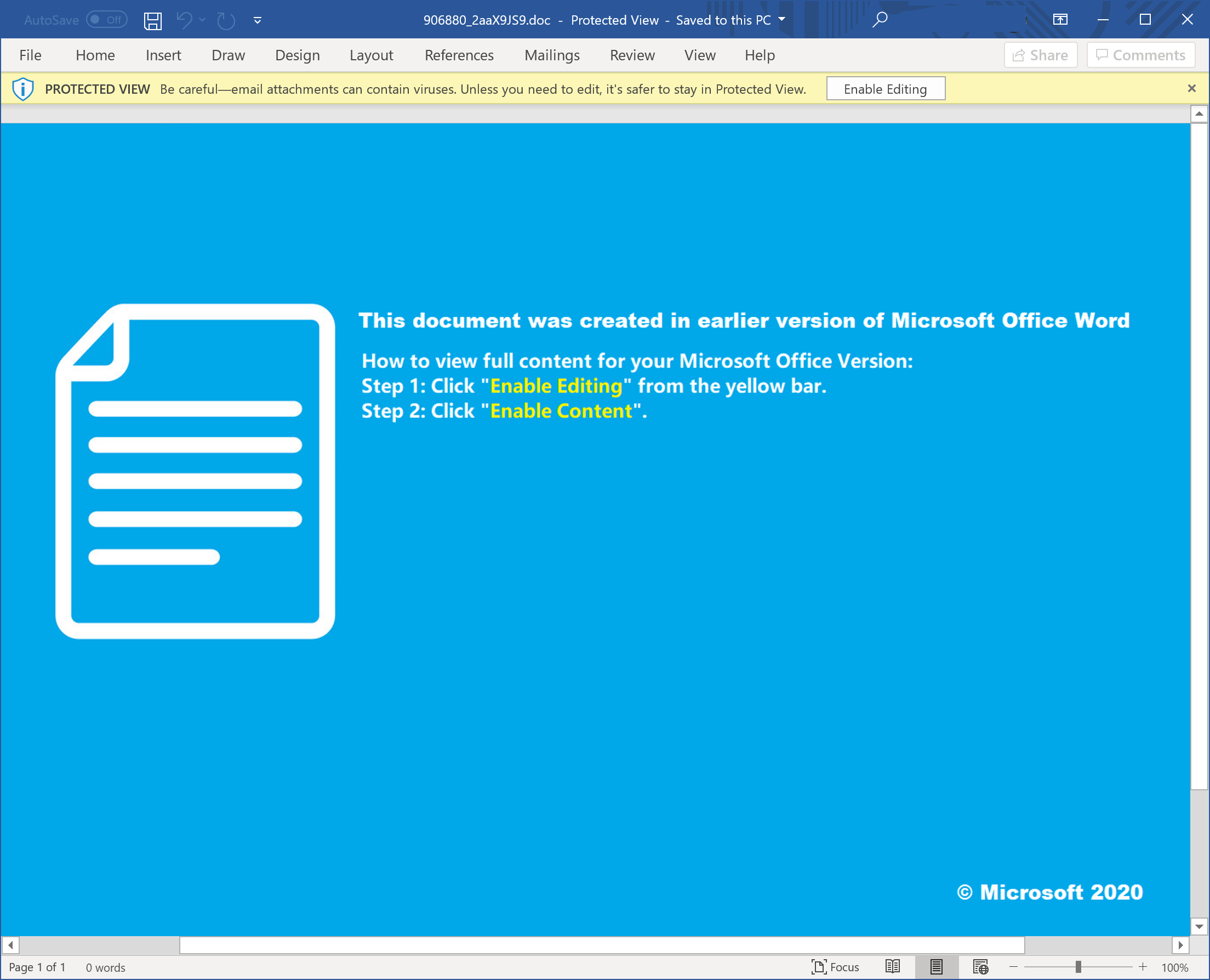Image resolution: width=1210 pixels, height=980 pixels.
Task: Toggle the AutoSave switch
Action: (107, 20)
